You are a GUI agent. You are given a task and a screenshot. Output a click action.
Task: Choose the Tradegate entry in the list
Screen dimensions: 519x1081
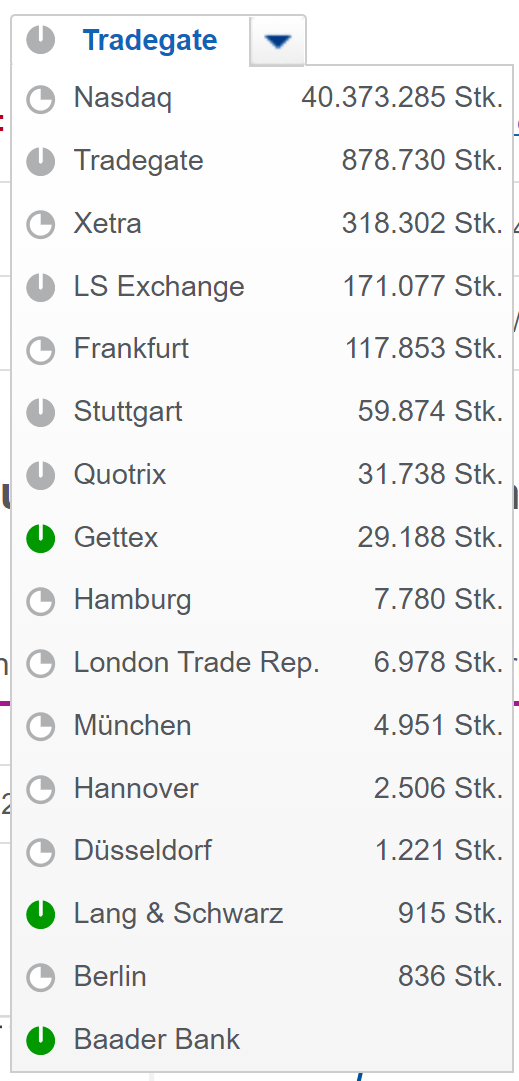pos(263,161)
